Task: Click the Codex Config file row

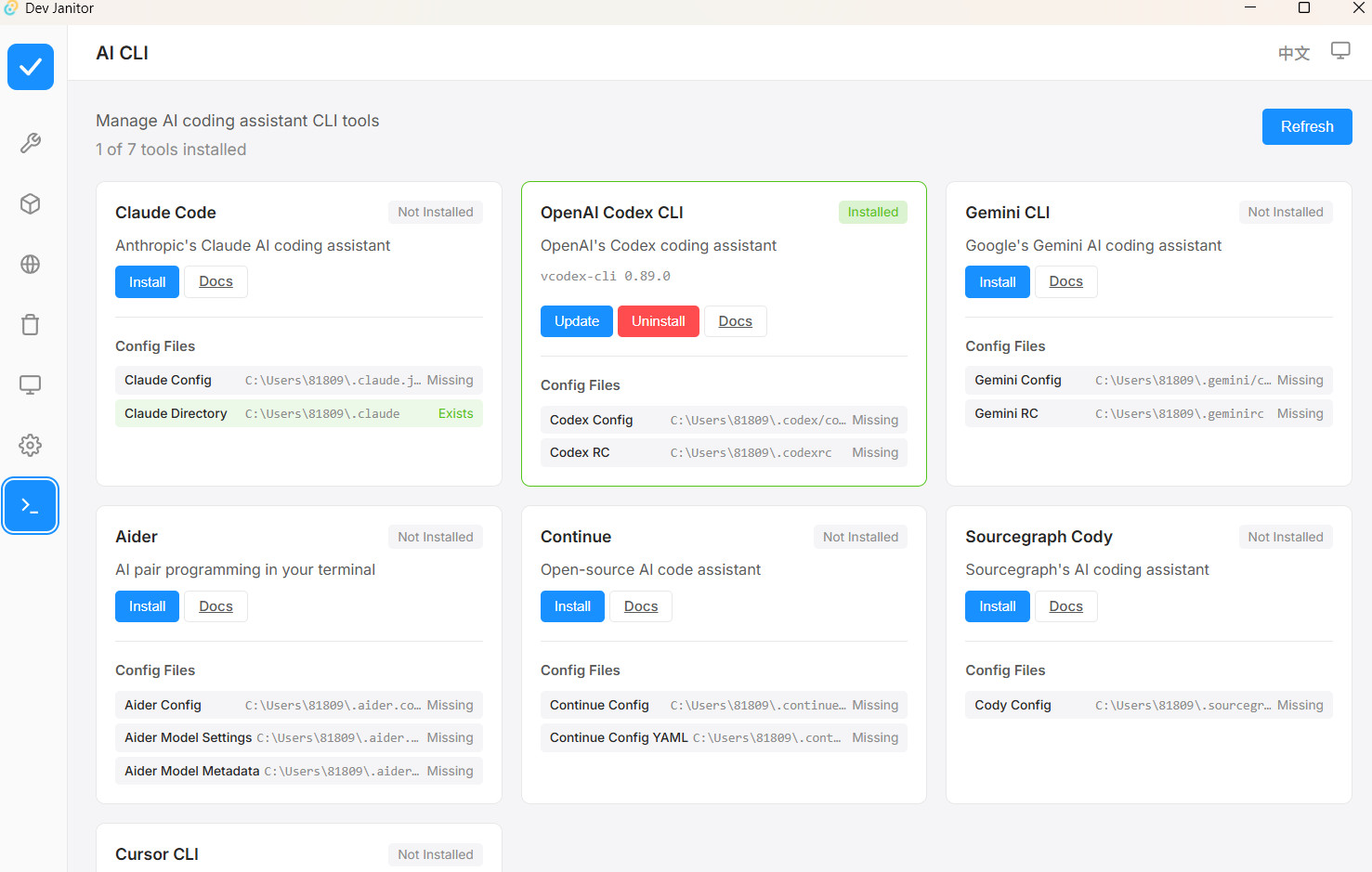Action: tap(724, 420)
